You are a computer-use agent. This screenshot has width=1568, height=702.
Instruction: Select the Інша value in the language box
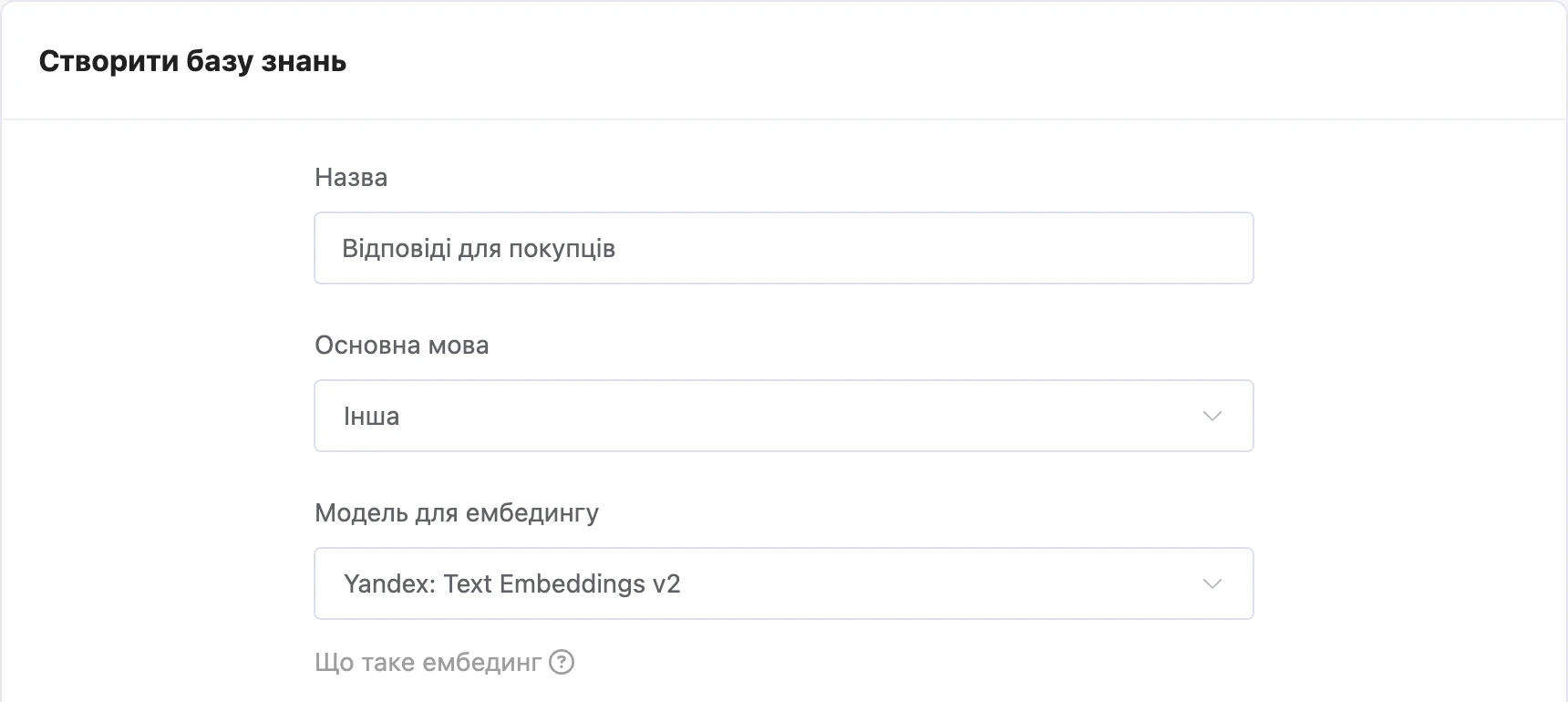tap(371, 416)
